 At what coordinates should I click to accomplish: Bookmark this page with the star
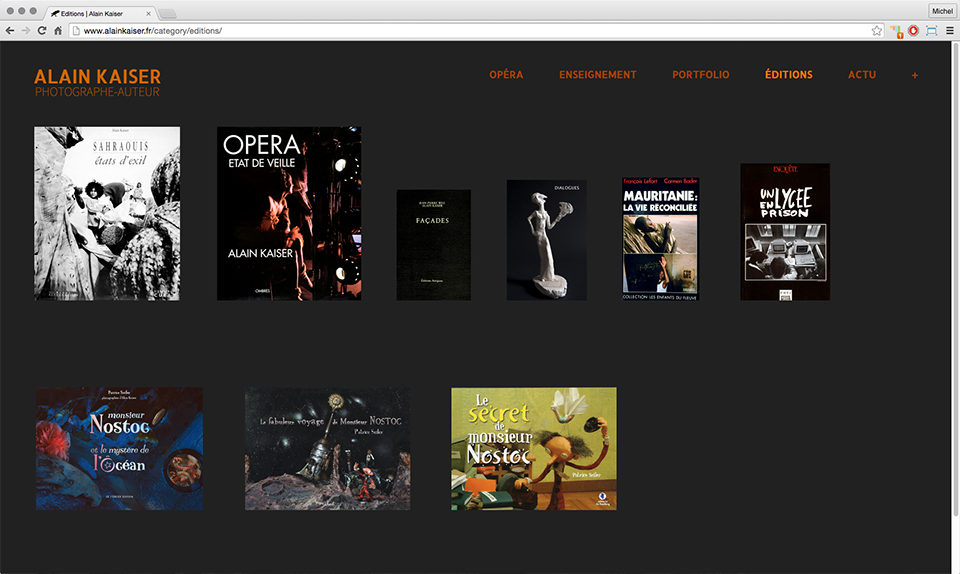[x=877, y=31]
